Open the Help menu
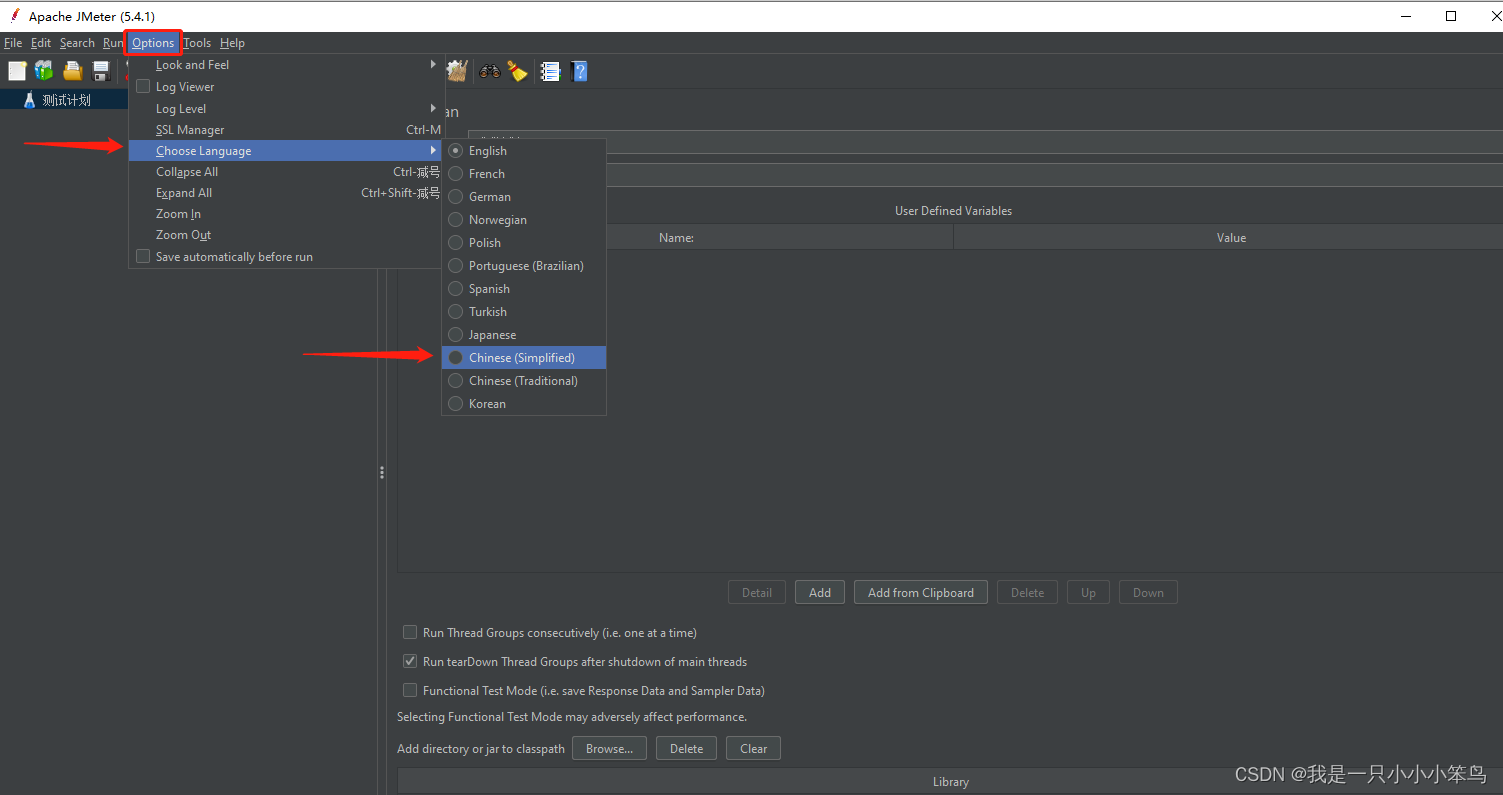 pyautogui.click(x=233, y=43)
